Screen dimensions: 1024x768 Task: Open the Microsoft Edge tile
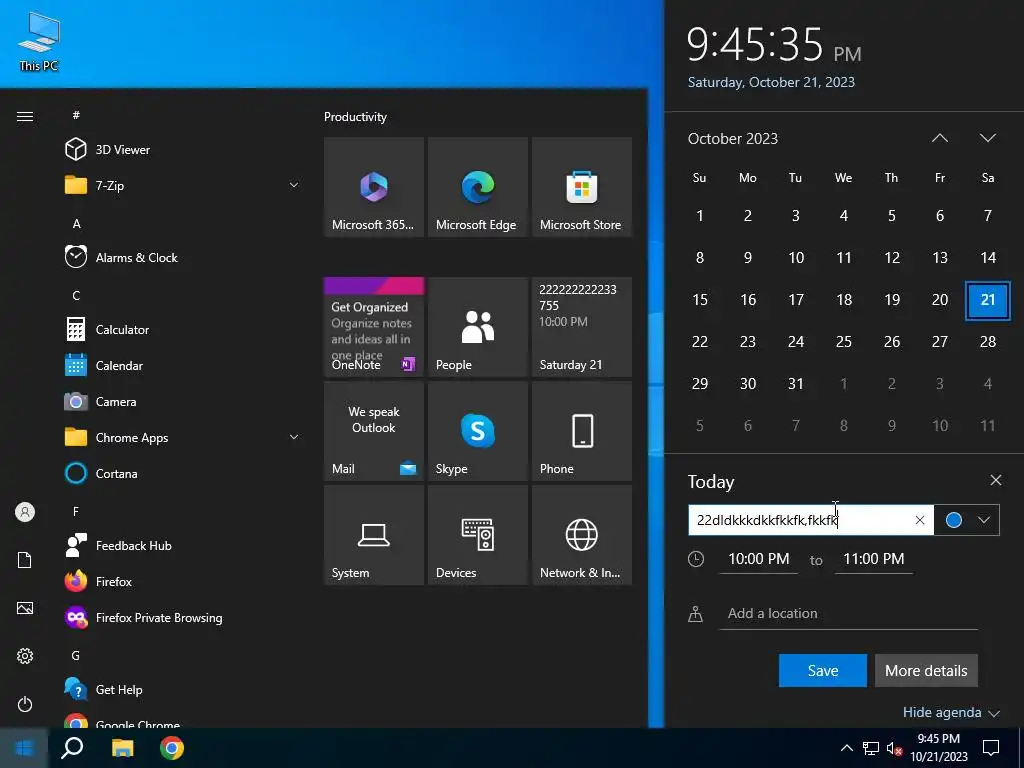click(478, 187)
